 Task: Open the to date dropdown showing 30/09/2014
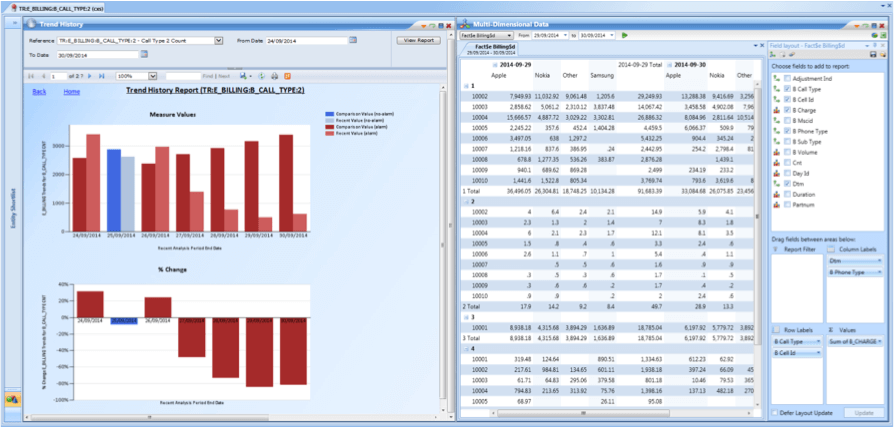pos(612,35)
